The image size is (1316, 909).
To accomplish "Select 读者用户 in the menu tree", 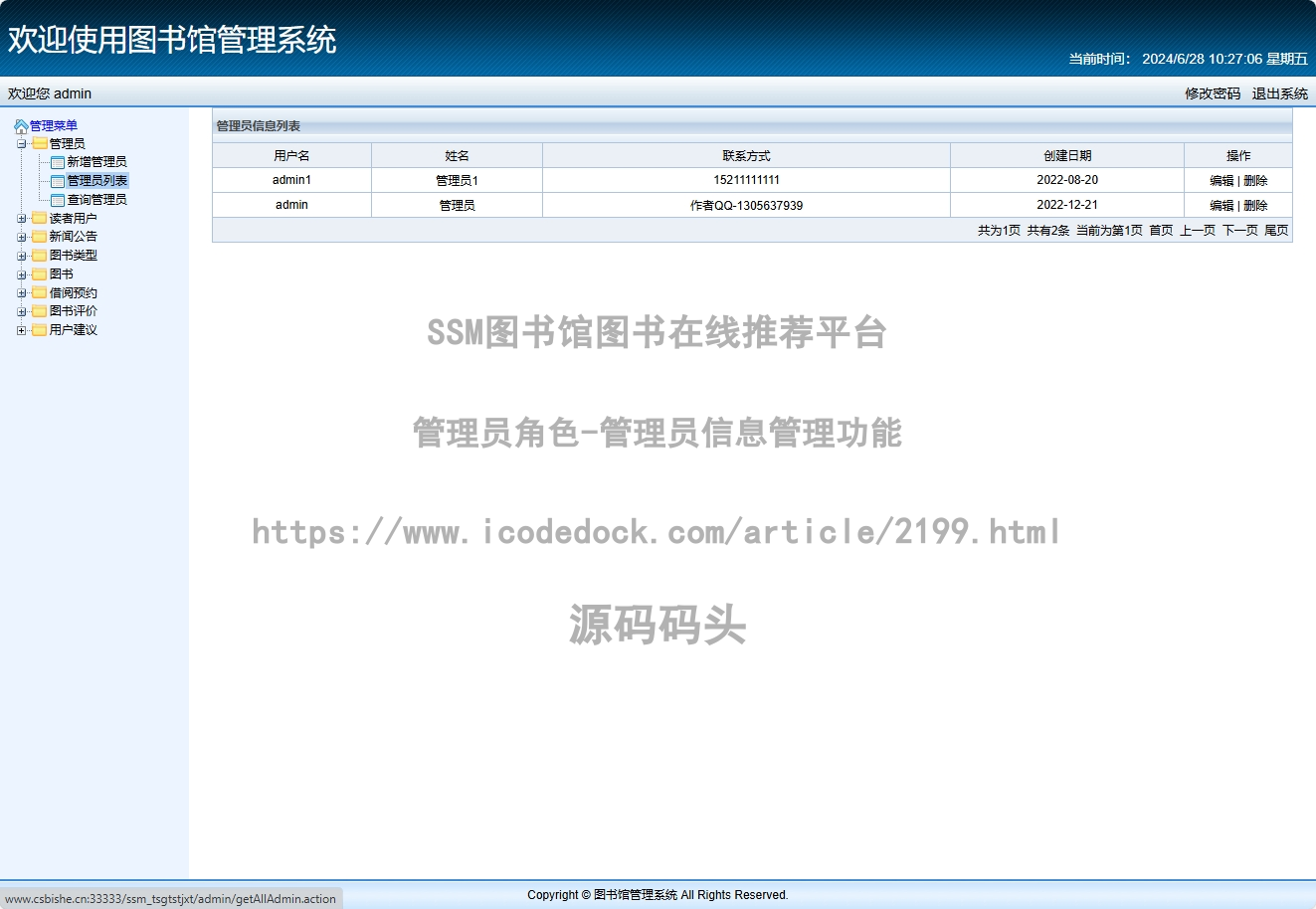I will [x=74, y=219].
